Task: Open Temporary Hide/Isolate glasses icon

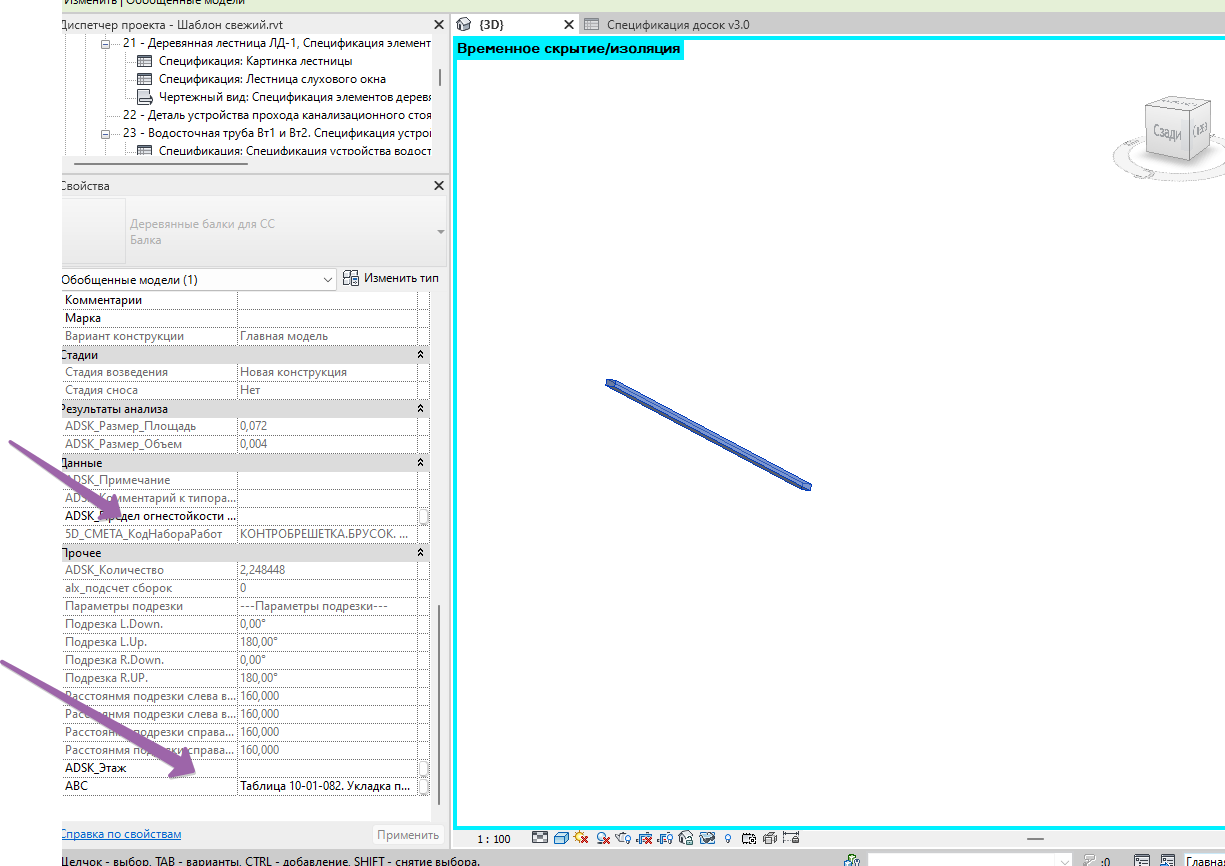Action: tap(708, 838)
